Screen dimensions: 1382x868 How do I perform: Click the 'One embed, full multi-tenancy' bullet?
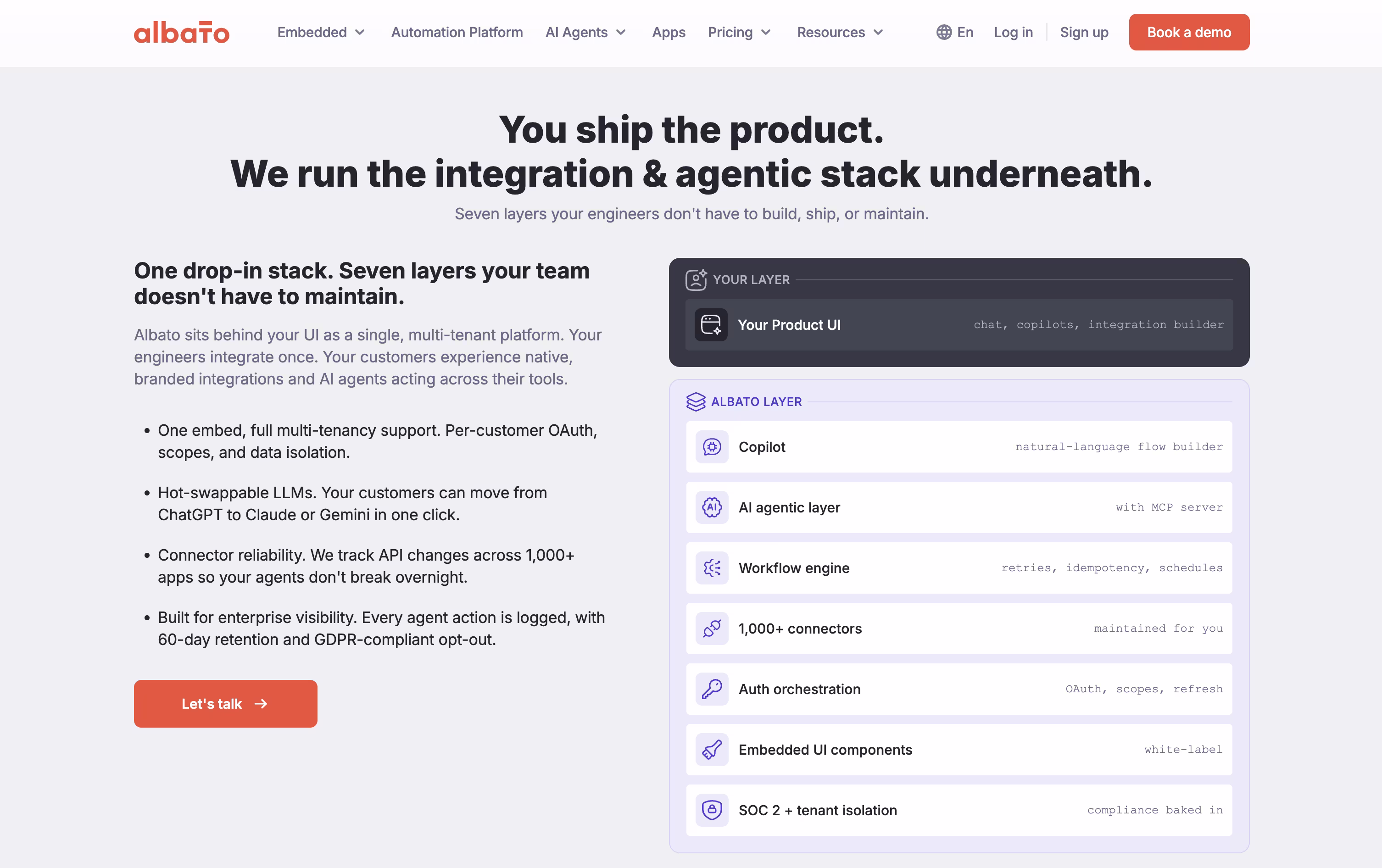pos(378,441)
